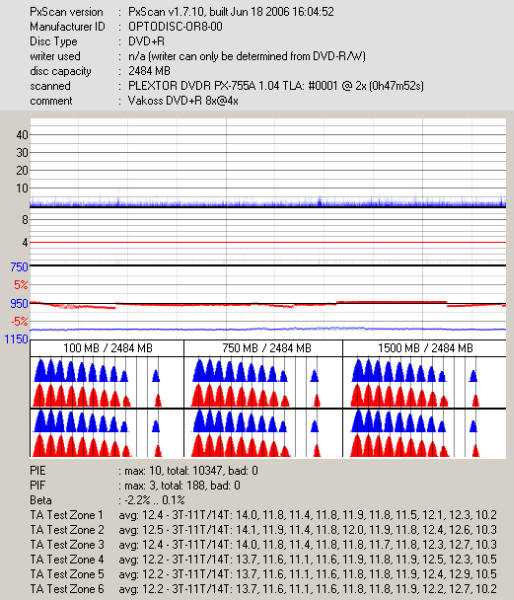
Task: Click the PIF max 3 total 188 summary
Action: point(179,486)
